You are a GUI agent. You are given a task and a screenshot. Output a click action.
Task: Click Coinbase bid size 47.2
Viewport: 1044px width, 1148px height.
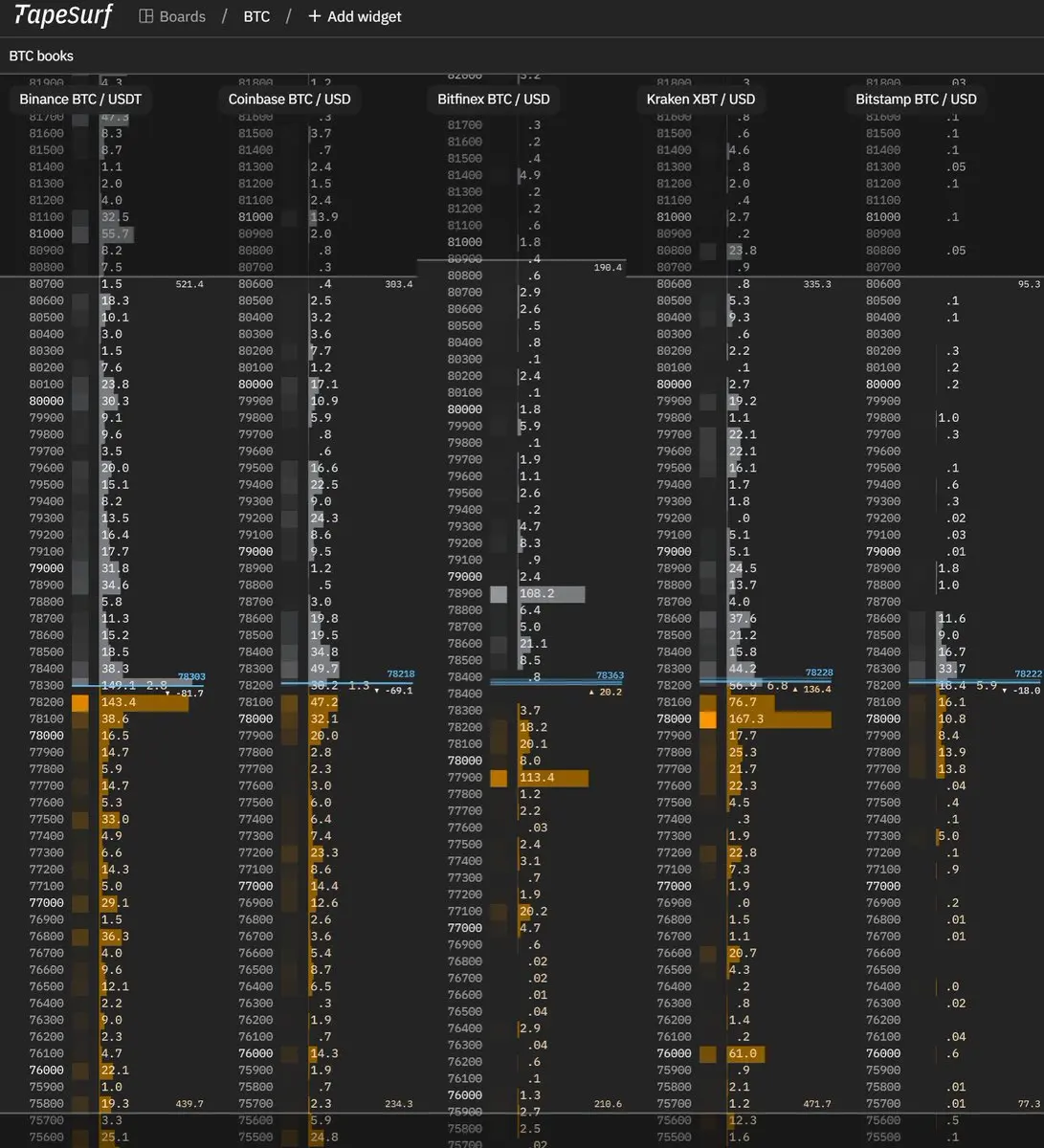coord(324,702)
